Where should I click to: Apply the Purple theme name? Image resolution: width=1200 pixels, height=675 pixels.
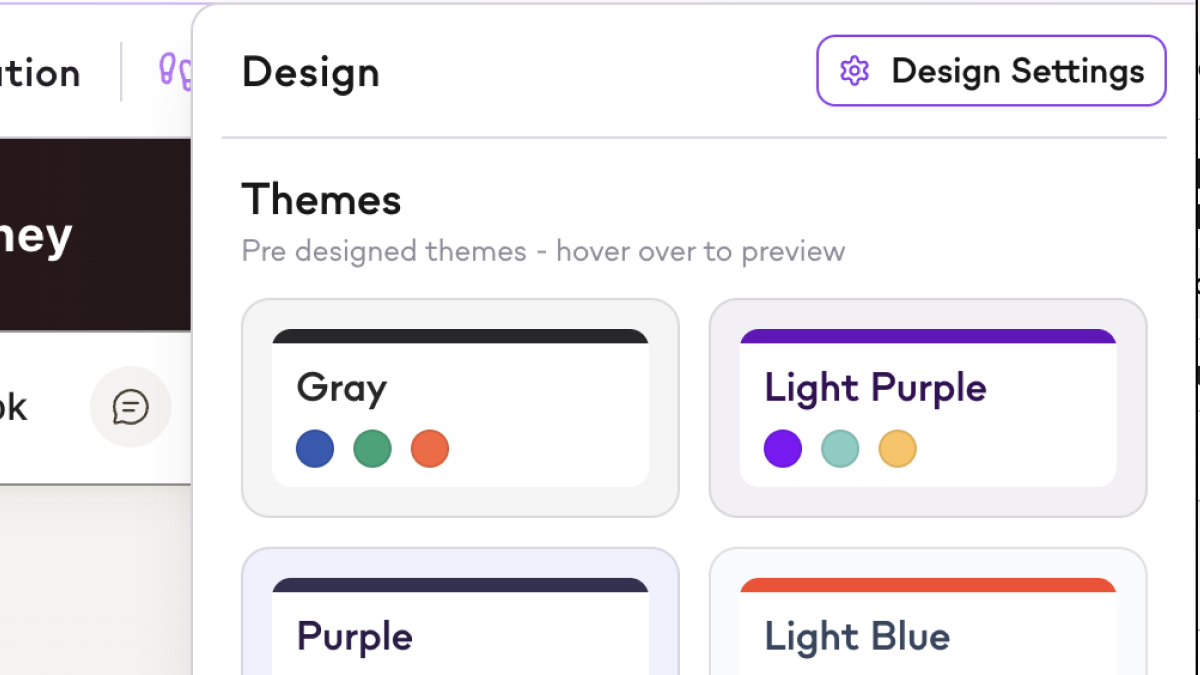[355, 637]
